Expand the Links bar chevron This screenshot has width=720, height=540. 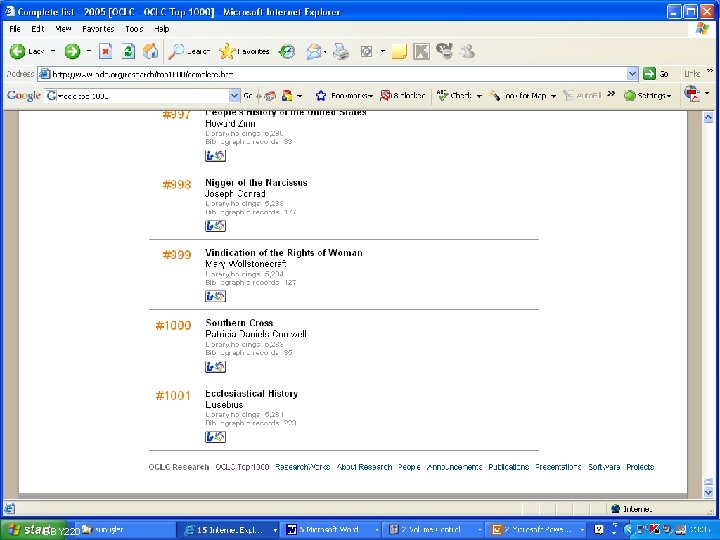click(x=710, y=71)
